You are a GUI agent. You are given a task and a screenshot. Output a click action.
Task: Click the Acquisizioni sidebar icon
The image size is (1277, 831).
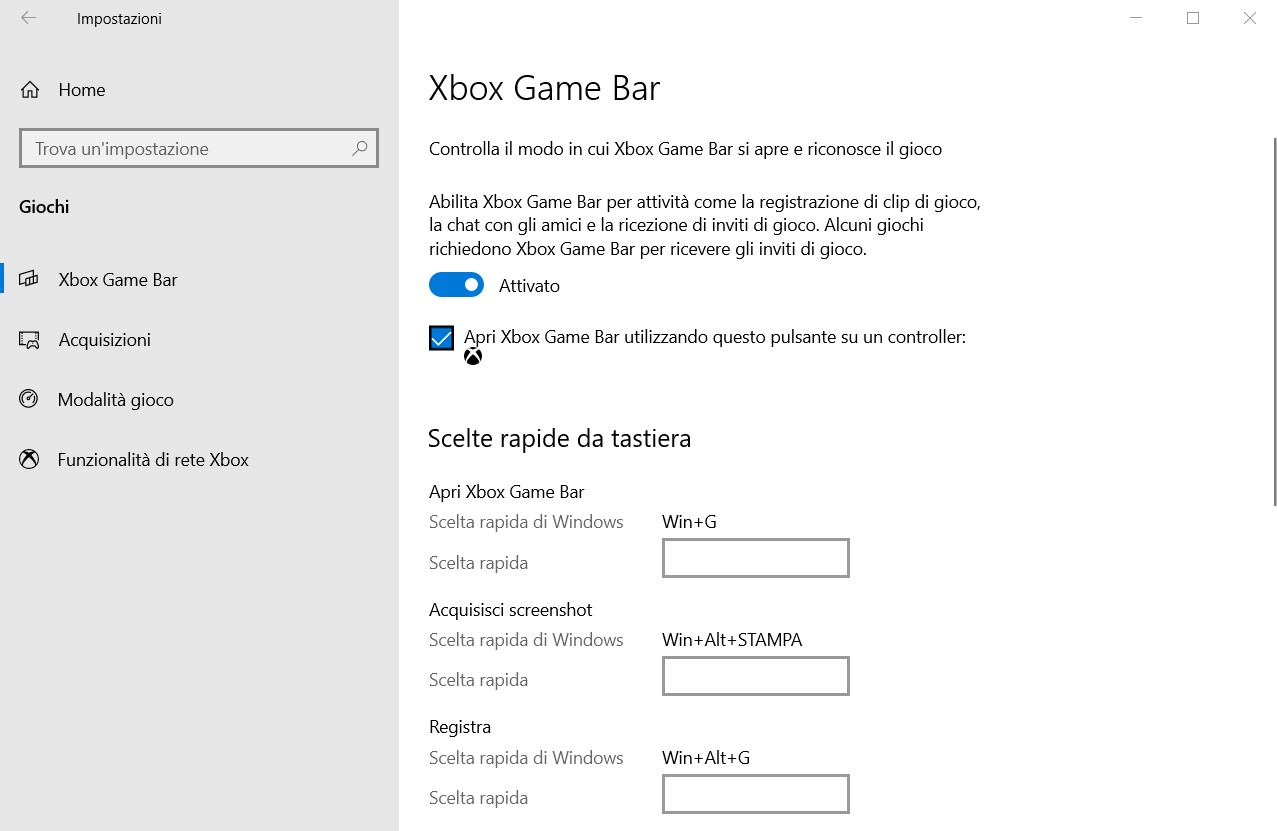[29, 340]
